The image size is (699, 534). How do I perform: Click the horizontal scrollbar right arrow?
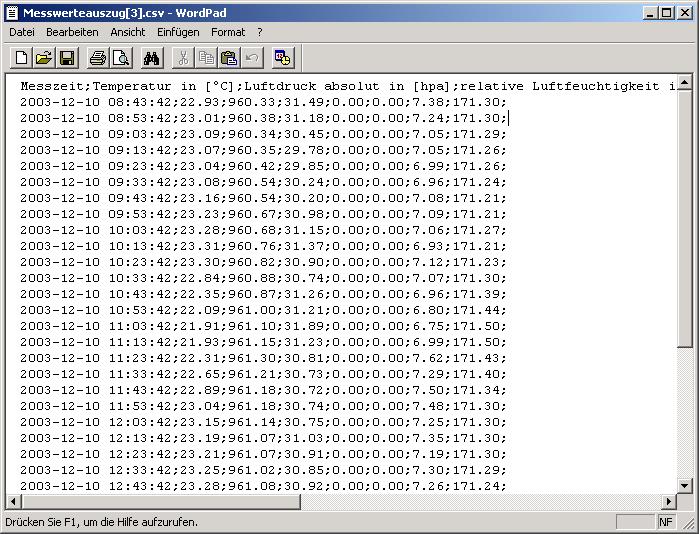pyautogui.click(x=669, y=501)
